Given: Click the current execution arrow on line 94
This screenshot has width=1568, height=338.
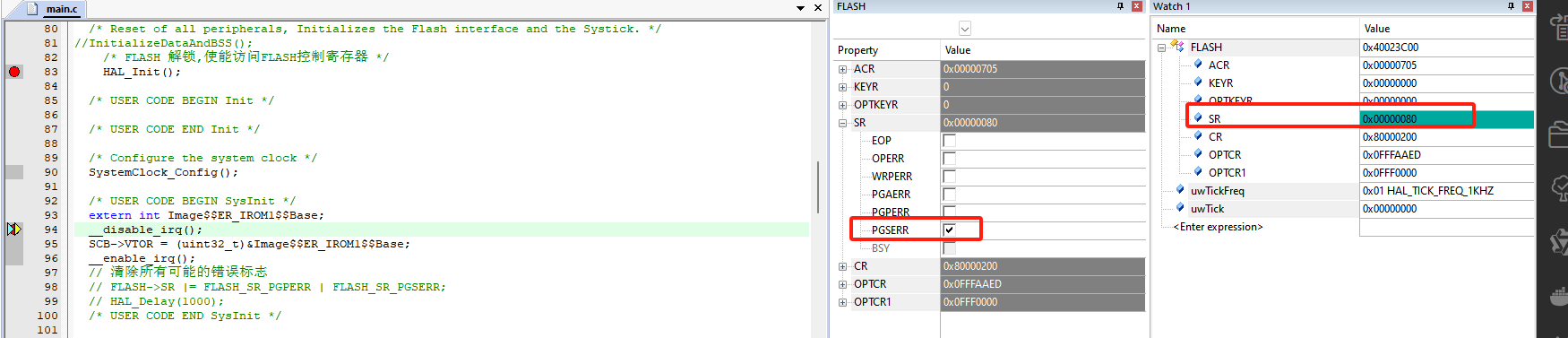Looking at the screenshot, I should click(14, 230).
